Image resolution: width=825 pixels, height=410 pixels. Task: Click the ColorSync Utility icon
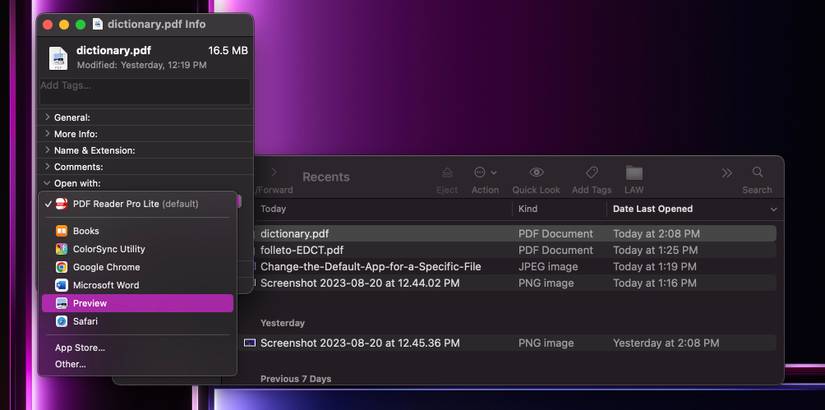tap(62, 249)
